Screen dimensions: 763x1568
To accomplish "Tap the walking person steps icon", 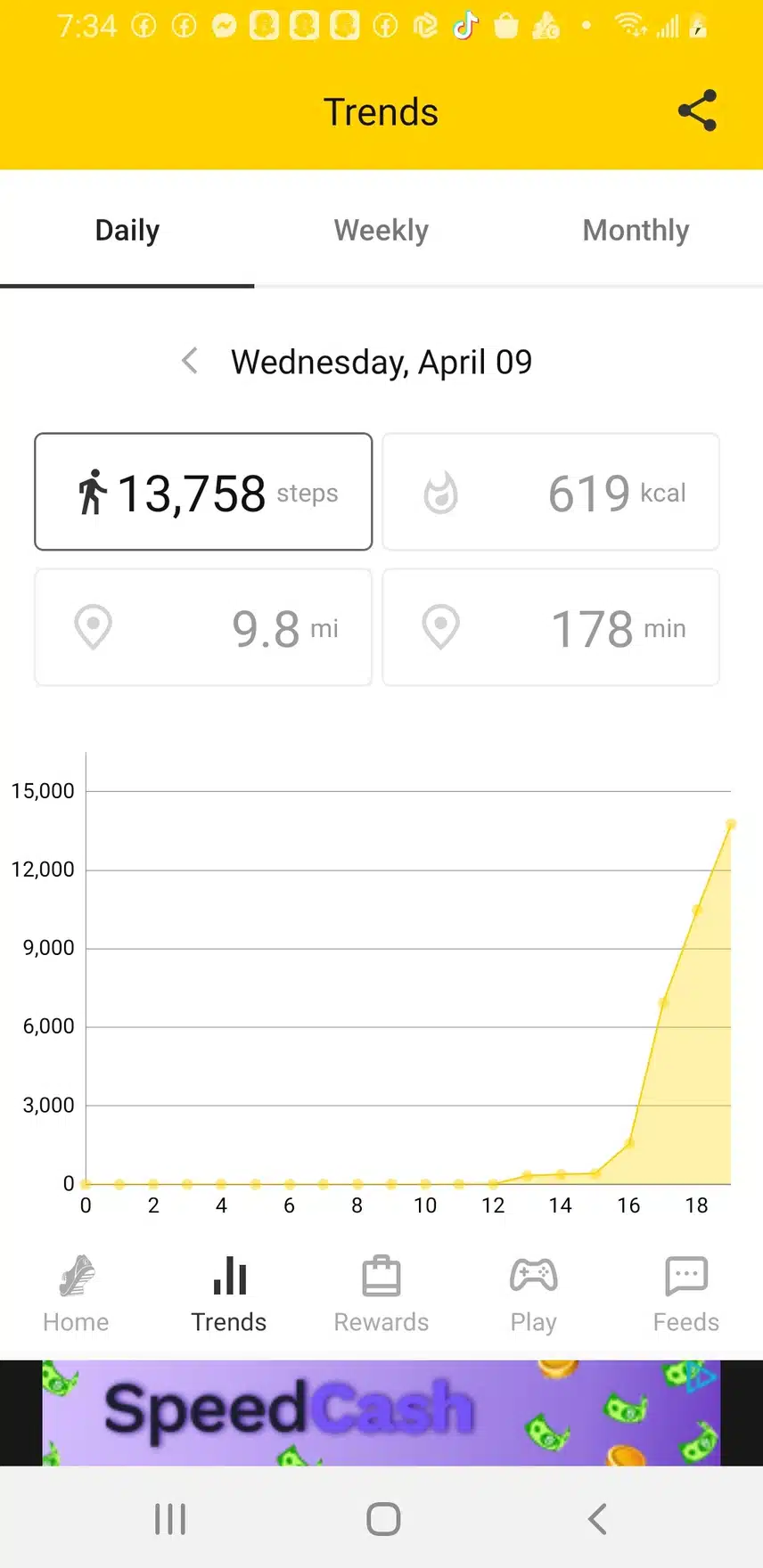I will [x=92, y=493].
